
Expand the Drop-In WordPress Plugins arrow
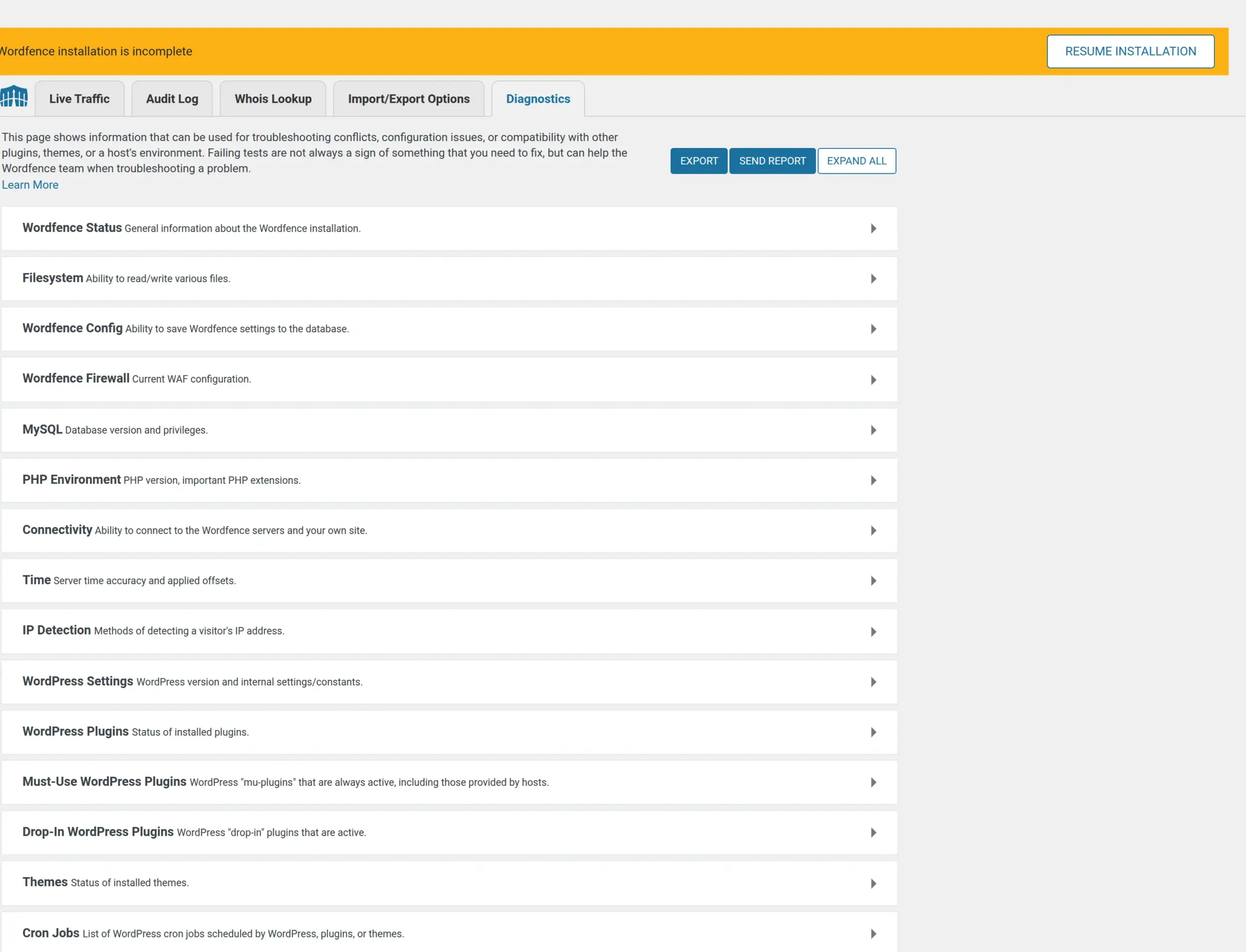tap(873, 833)
